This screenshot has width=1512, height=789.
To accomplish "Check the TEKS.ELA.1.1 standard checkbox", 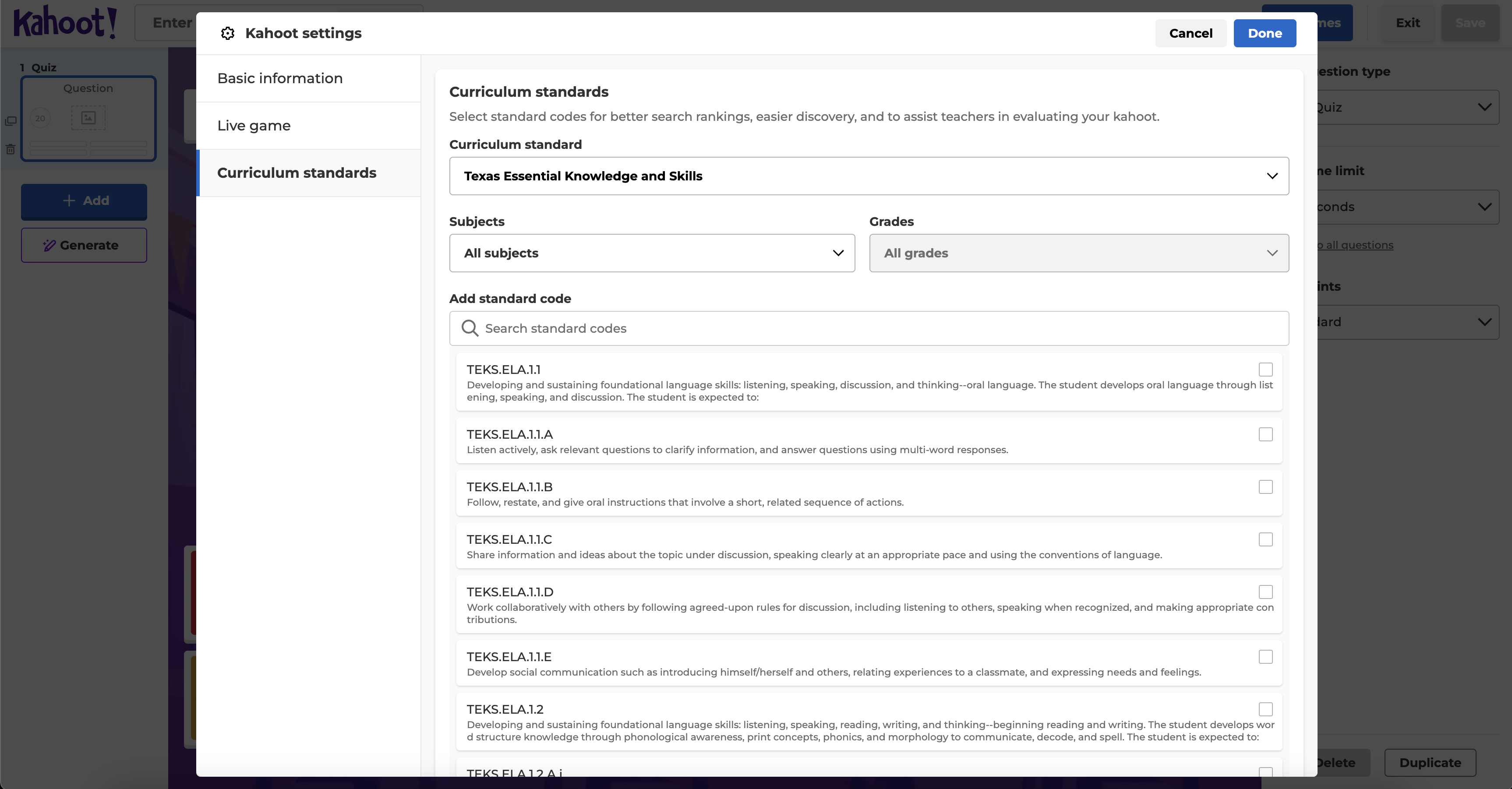I will pos(1265,370).
